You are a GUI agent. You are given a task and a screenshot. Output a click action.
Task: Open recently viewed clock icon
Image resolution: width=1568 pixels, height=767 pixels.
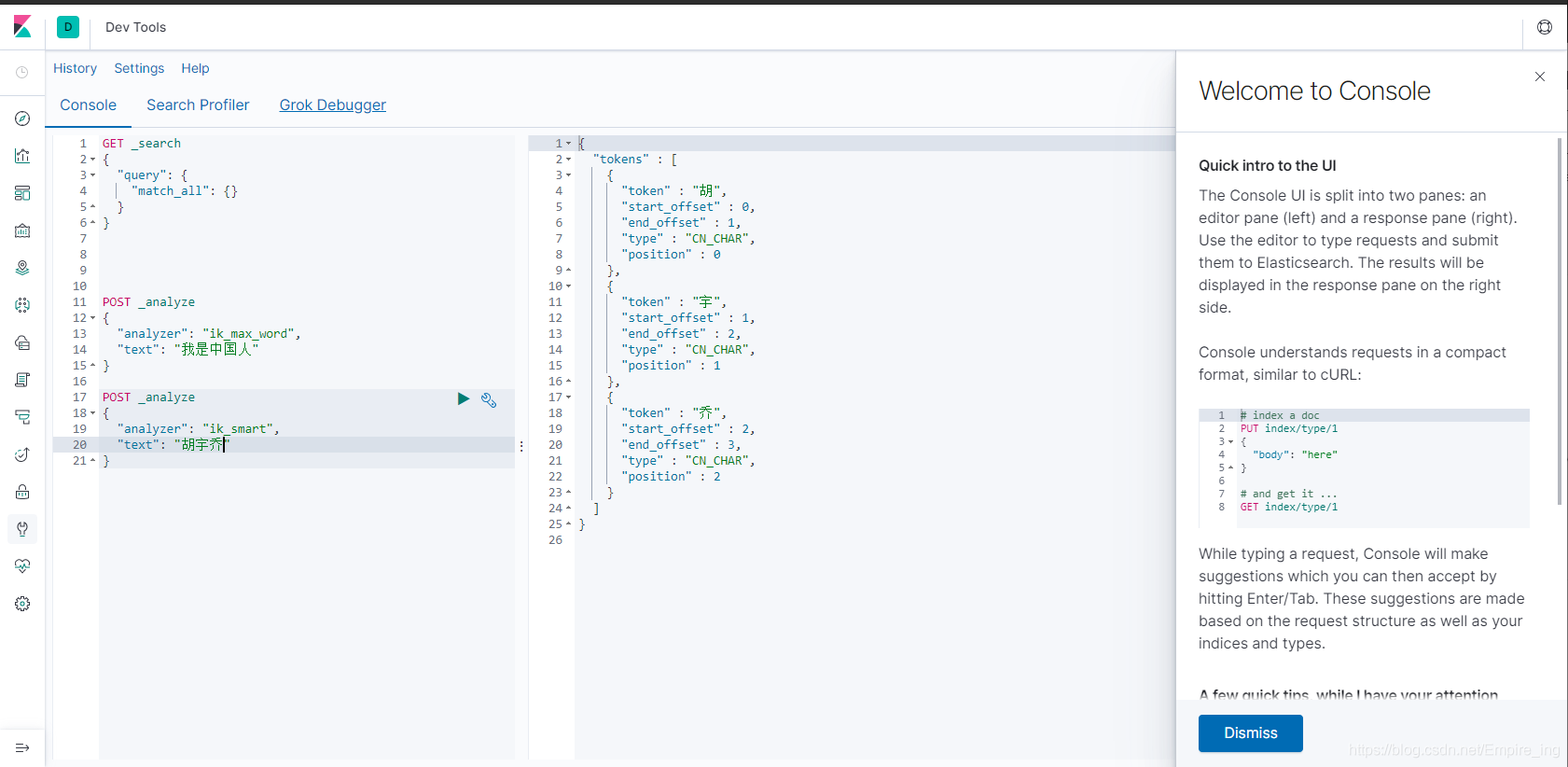click(x=22, y=72)
